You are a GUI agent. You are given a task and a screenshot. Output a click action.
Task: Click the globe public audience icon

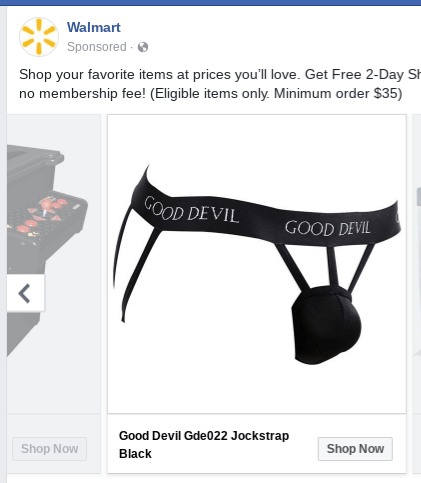pyautogui.click(x=143, y=47)
